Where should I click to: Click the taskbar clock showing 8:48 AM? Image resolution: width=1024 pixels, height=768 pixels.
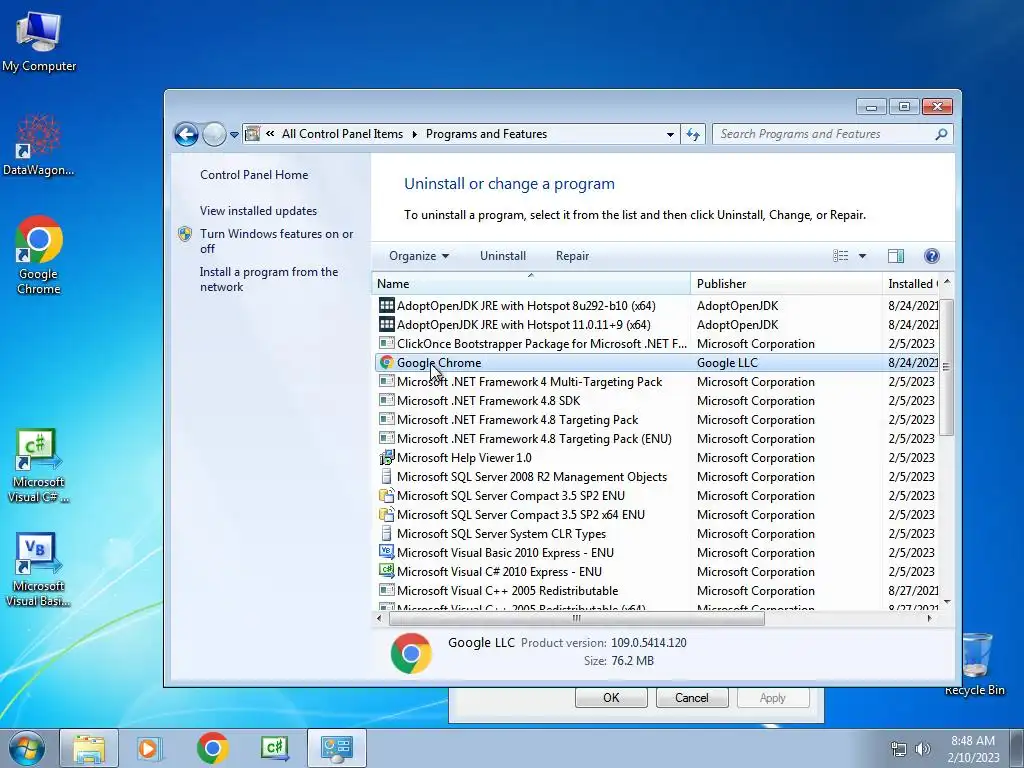coord(973,749)
